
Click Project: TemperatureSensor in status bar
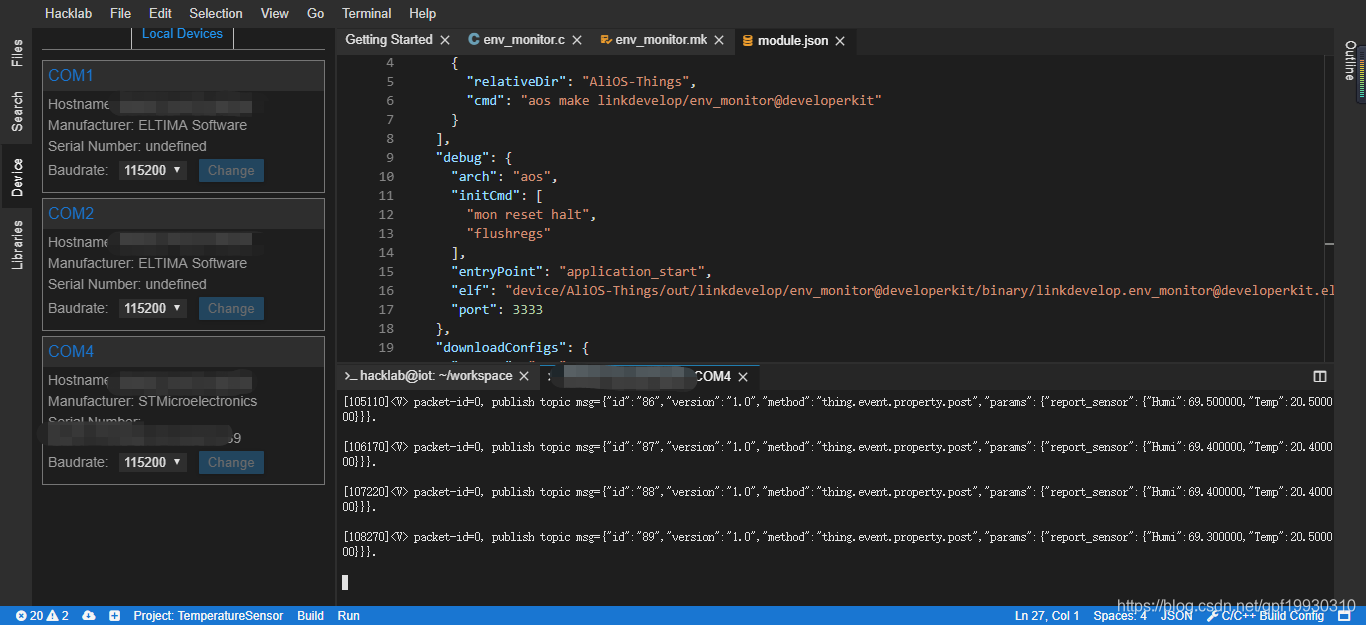[x=208, y=615]
